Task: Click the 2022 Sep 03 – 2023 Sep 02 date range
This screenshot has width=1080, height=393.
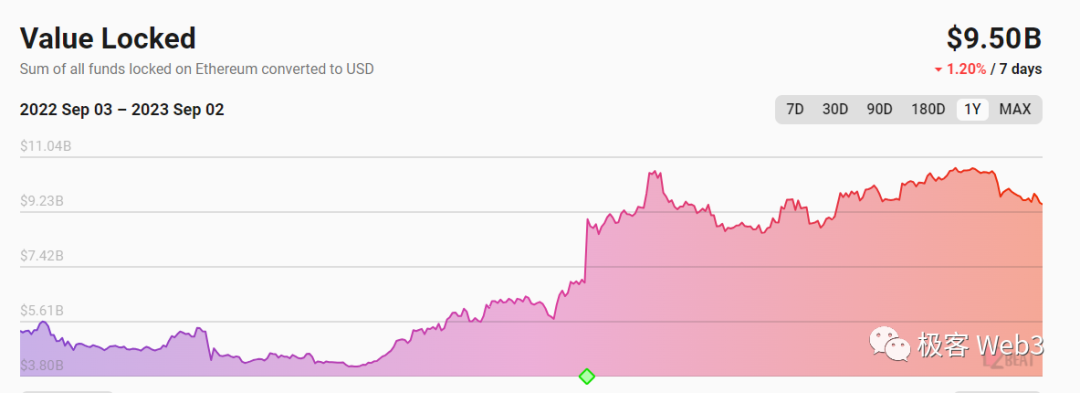Action: click(x=122, y=110)
